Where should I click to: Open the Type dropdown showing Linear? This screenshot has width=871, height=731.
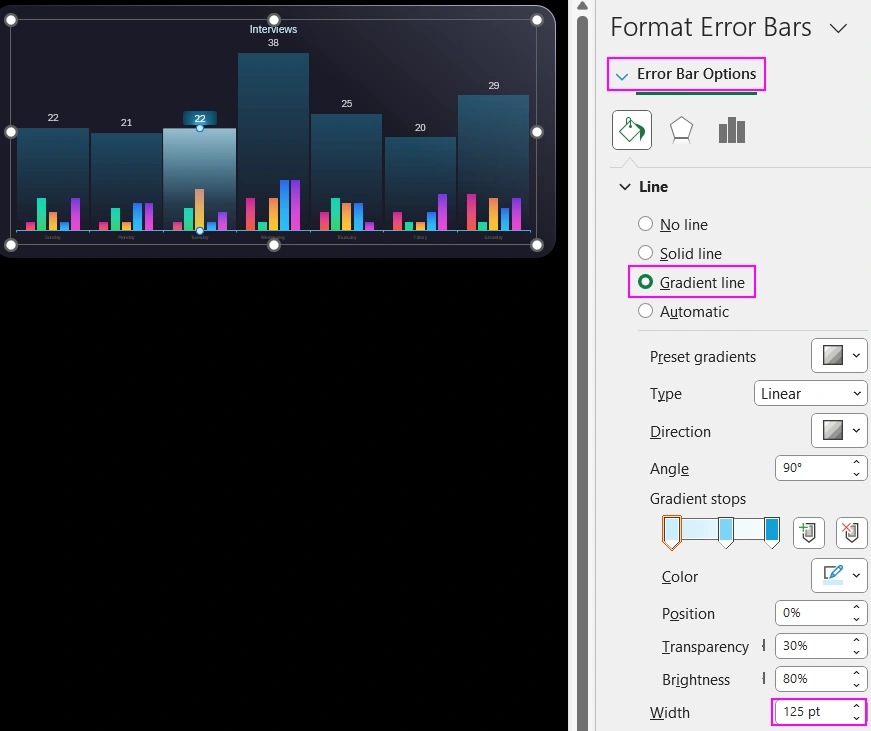(x=810, y=393)
